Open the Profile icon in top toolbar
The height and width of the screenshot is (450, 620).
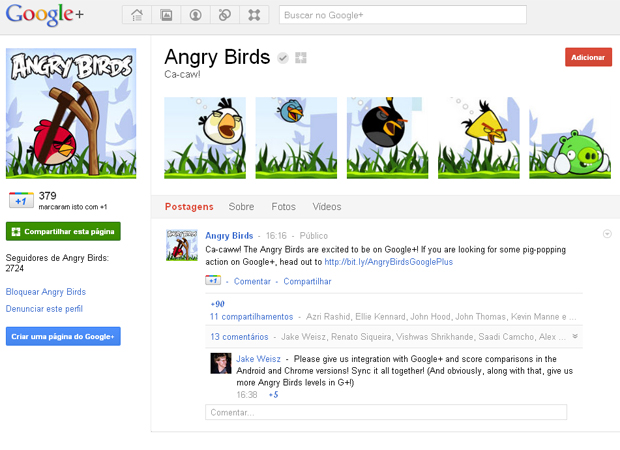tap(195, 15)
